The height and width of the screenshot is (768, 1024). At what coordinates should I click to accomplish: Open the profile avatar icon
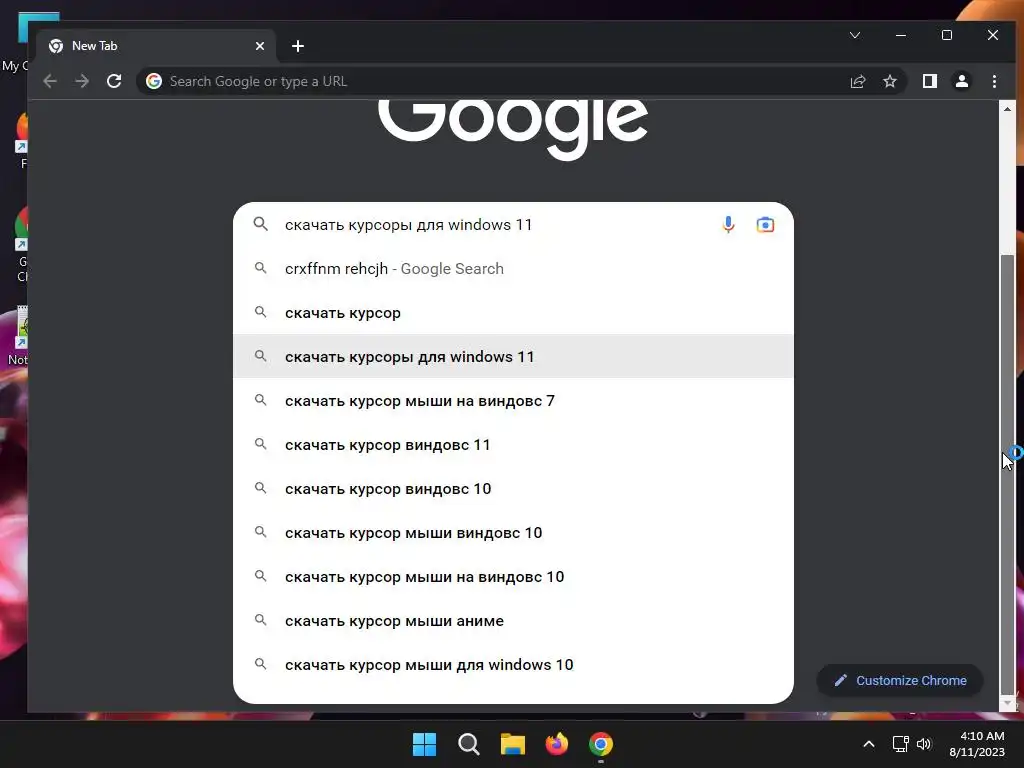(x=962, y=81)
